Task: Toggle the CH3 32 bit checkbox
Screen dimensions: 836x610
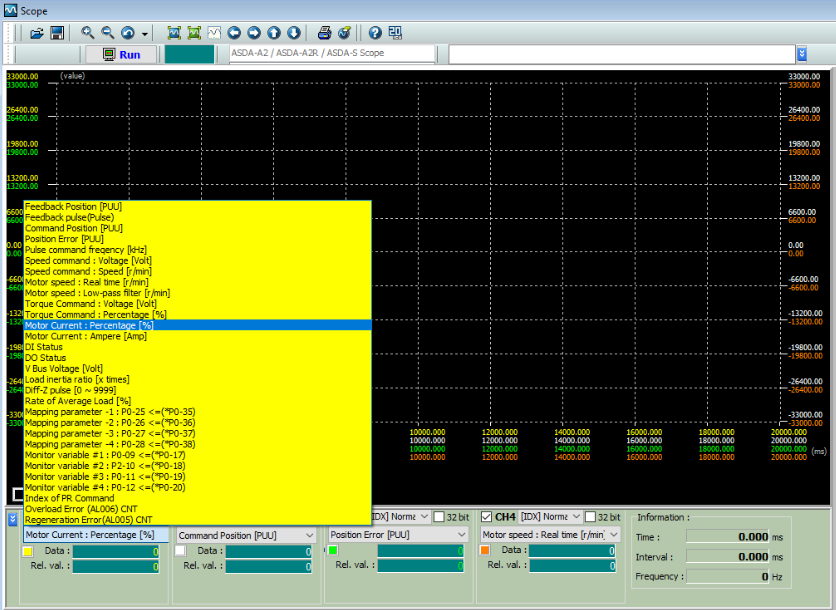Action: click(x=439, y=517)
